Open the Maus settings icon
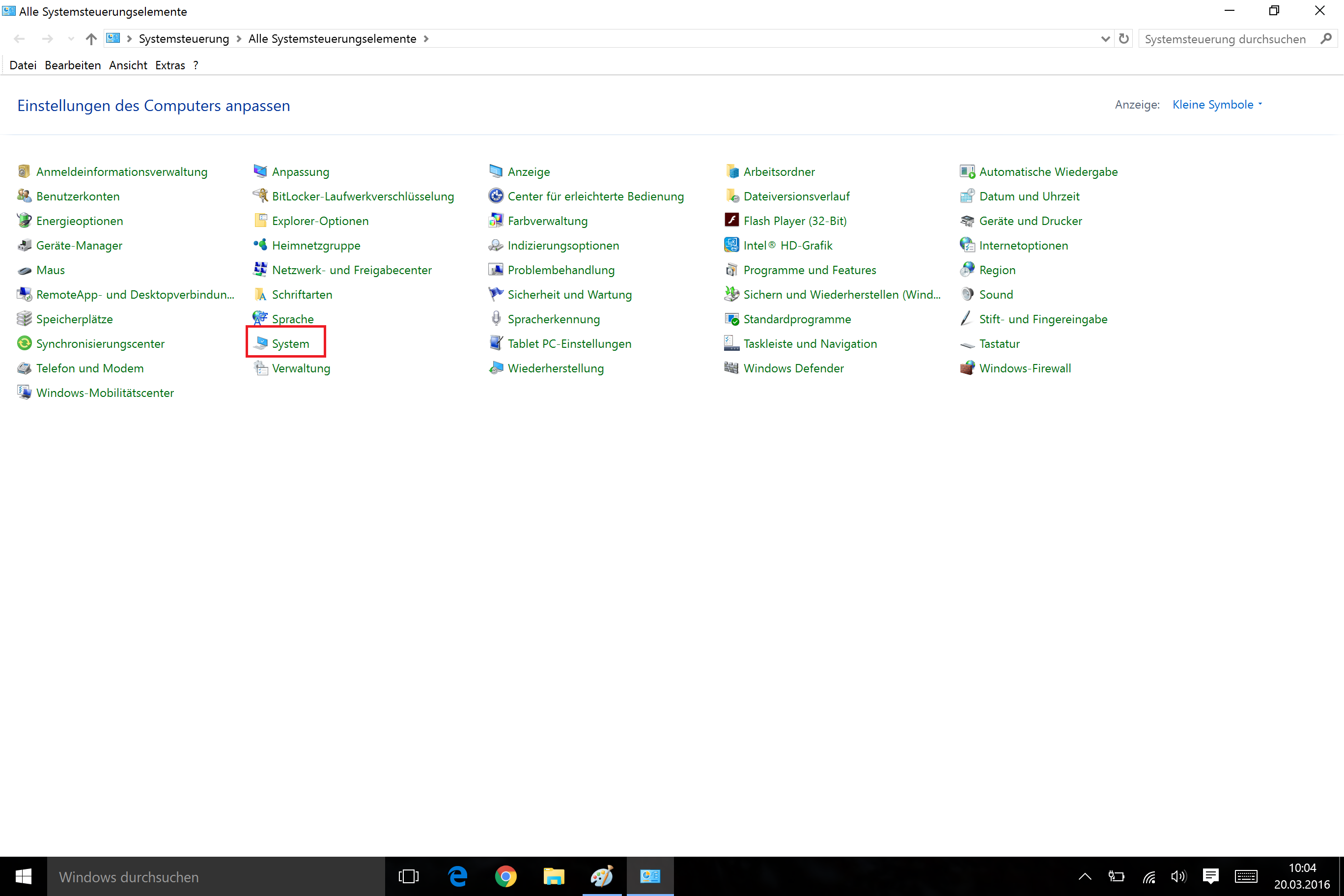Viewport: 1344px width, 896px height. point(24,270)
